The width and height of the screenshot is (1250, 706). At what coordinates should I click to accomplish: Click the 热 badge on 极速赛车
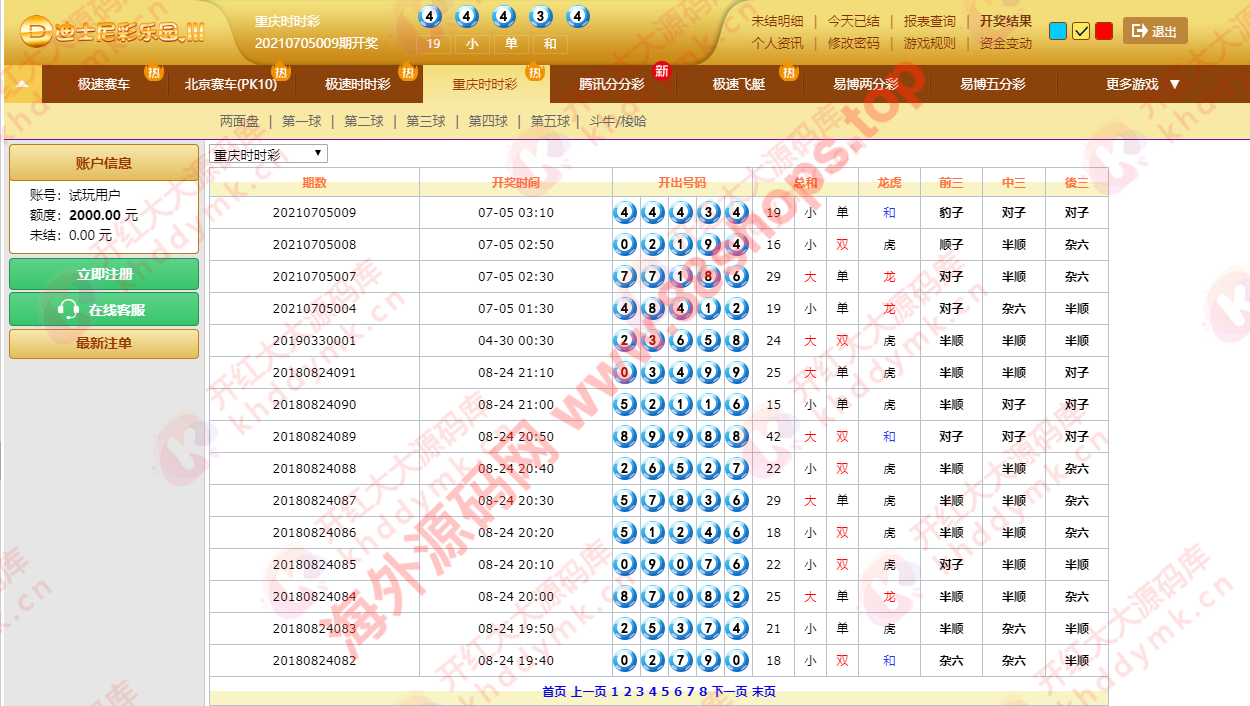pos(153,72)
